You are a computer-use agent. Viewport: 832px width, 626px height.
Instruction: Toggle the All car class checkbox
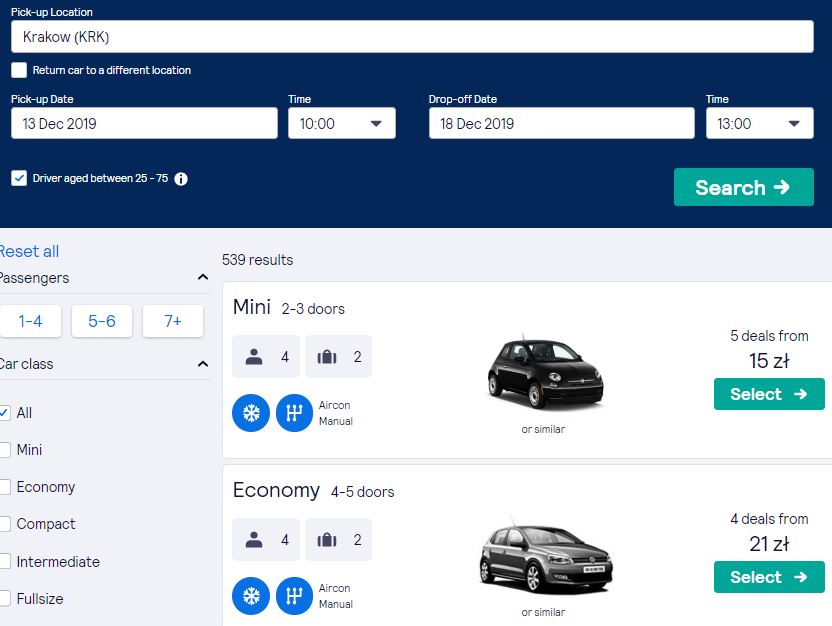tap(4, 413)
